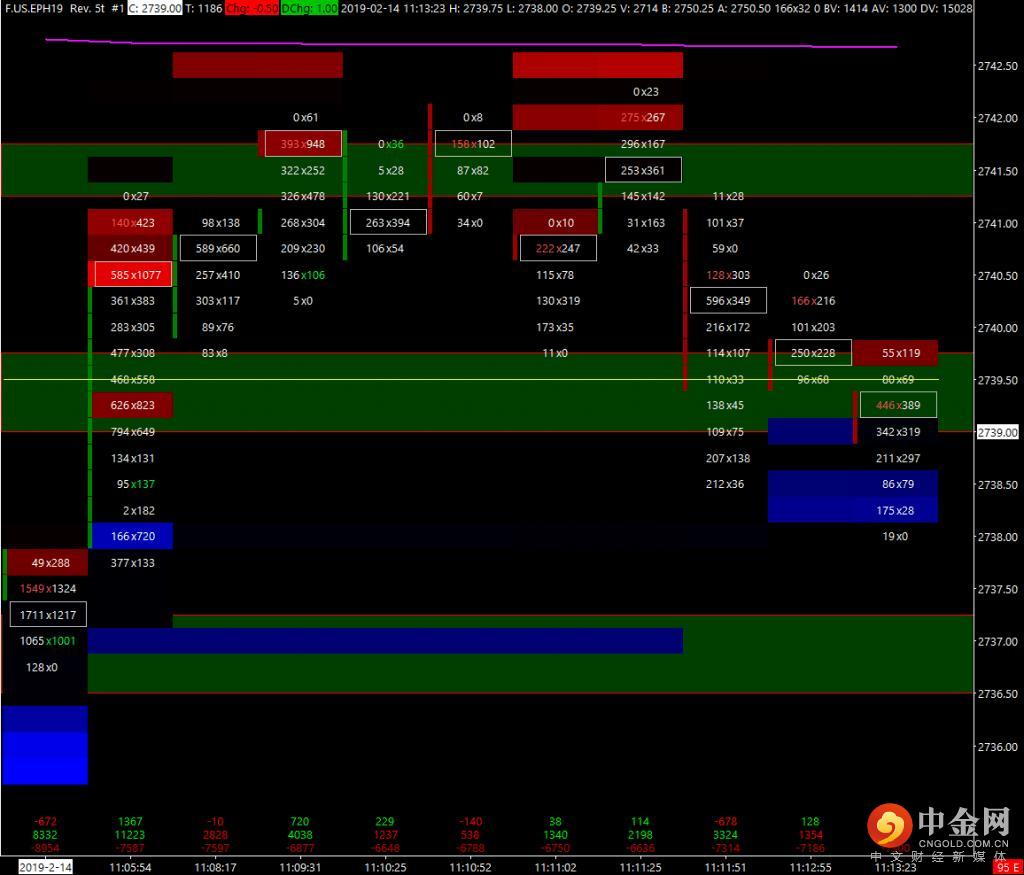This screenshot has width=1024, height=875.
Task: Click the 2742.50 price axis label
Action: click(997, 66)
